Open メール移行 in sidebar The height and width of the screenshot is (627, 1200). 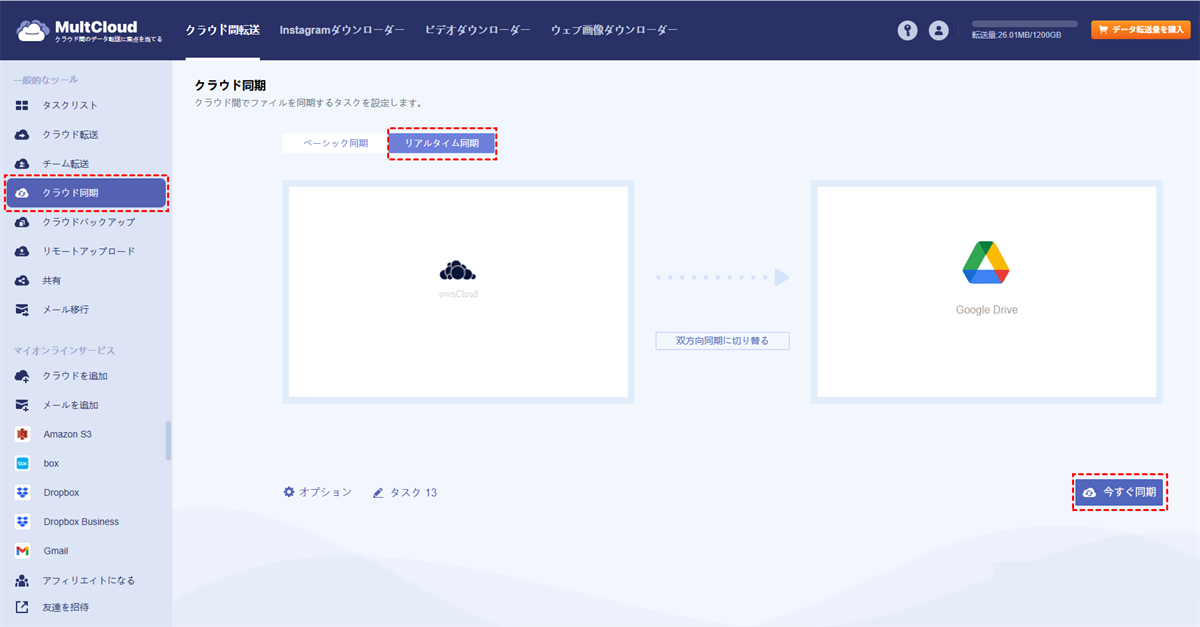click(66, 310)
